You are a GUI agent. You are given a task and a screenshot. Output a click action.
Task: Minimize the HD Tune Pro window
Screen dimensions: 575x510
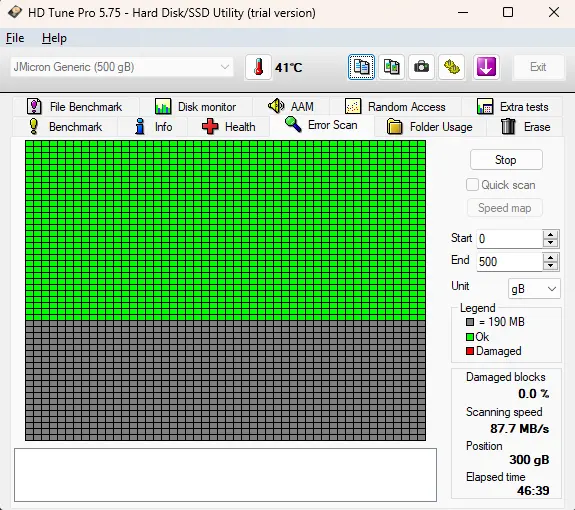[x=463, y=12]
